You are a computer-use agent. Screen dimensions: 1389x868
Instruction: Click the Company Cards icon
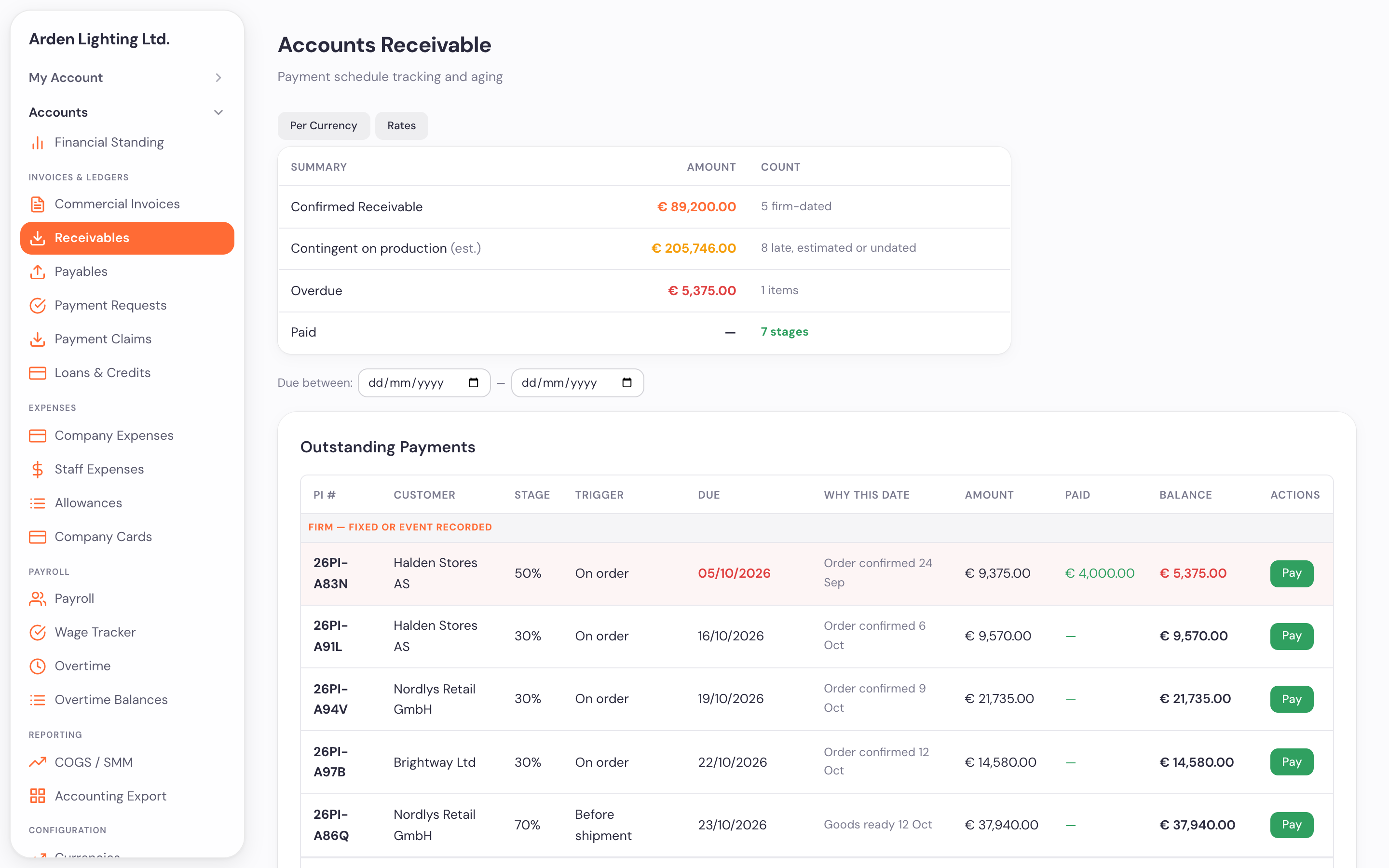click(x=37, y=537)
